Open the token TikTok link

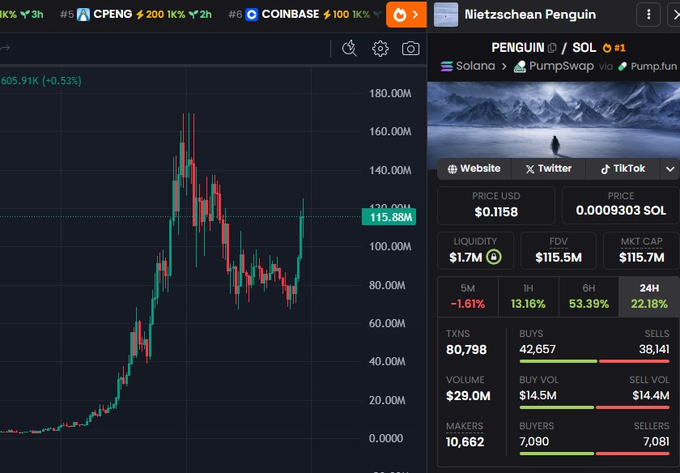[x=623, y=169]
